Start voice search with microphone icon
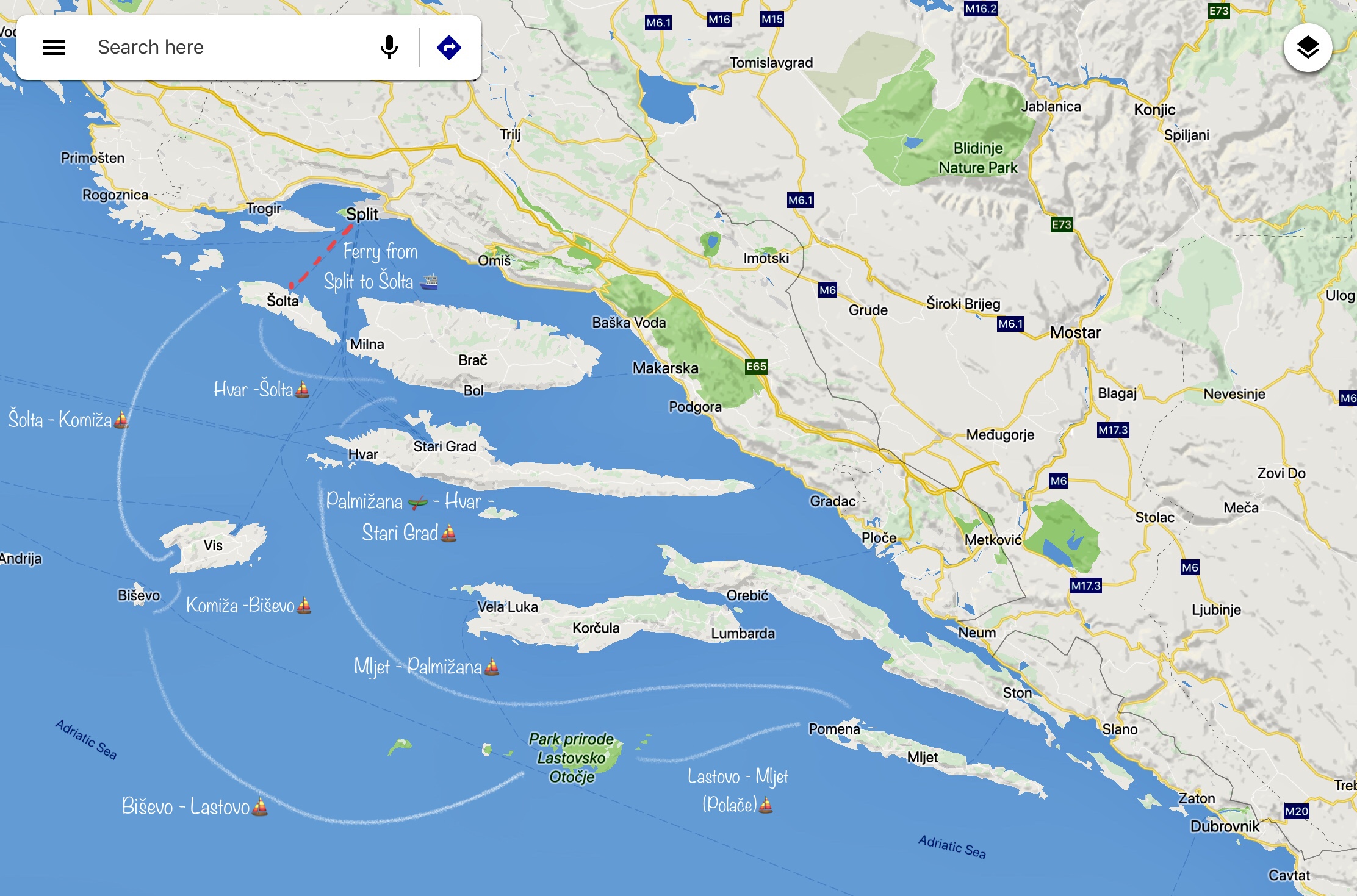The height and width of the screenshot is (896, 1357). pyautogui.click(x=389, y=48)
